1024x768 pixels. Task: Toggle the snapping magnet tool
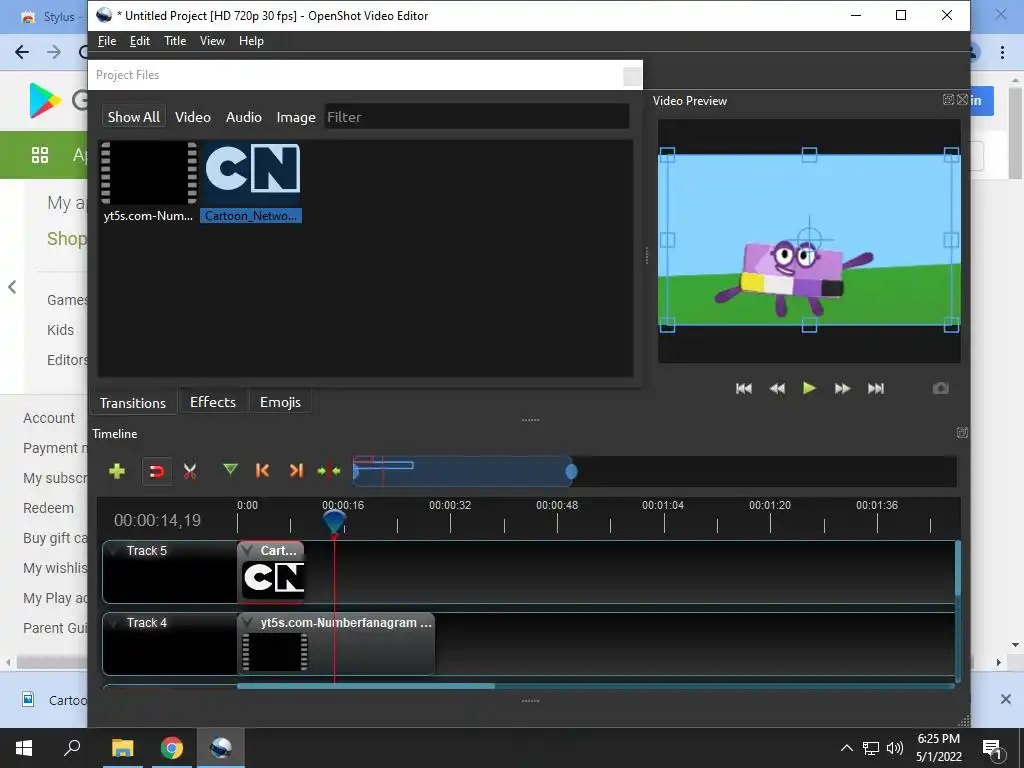157,471
